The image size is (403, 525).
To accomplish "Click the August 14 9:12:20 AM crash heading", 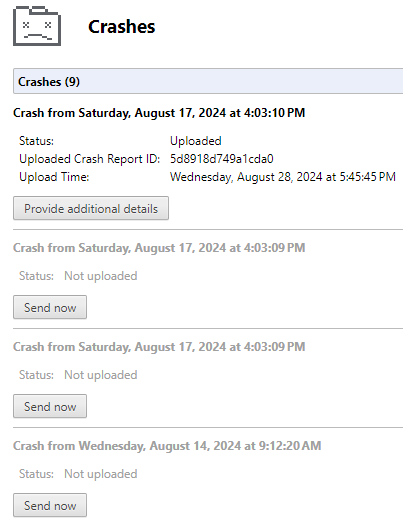I will [167, 446].
